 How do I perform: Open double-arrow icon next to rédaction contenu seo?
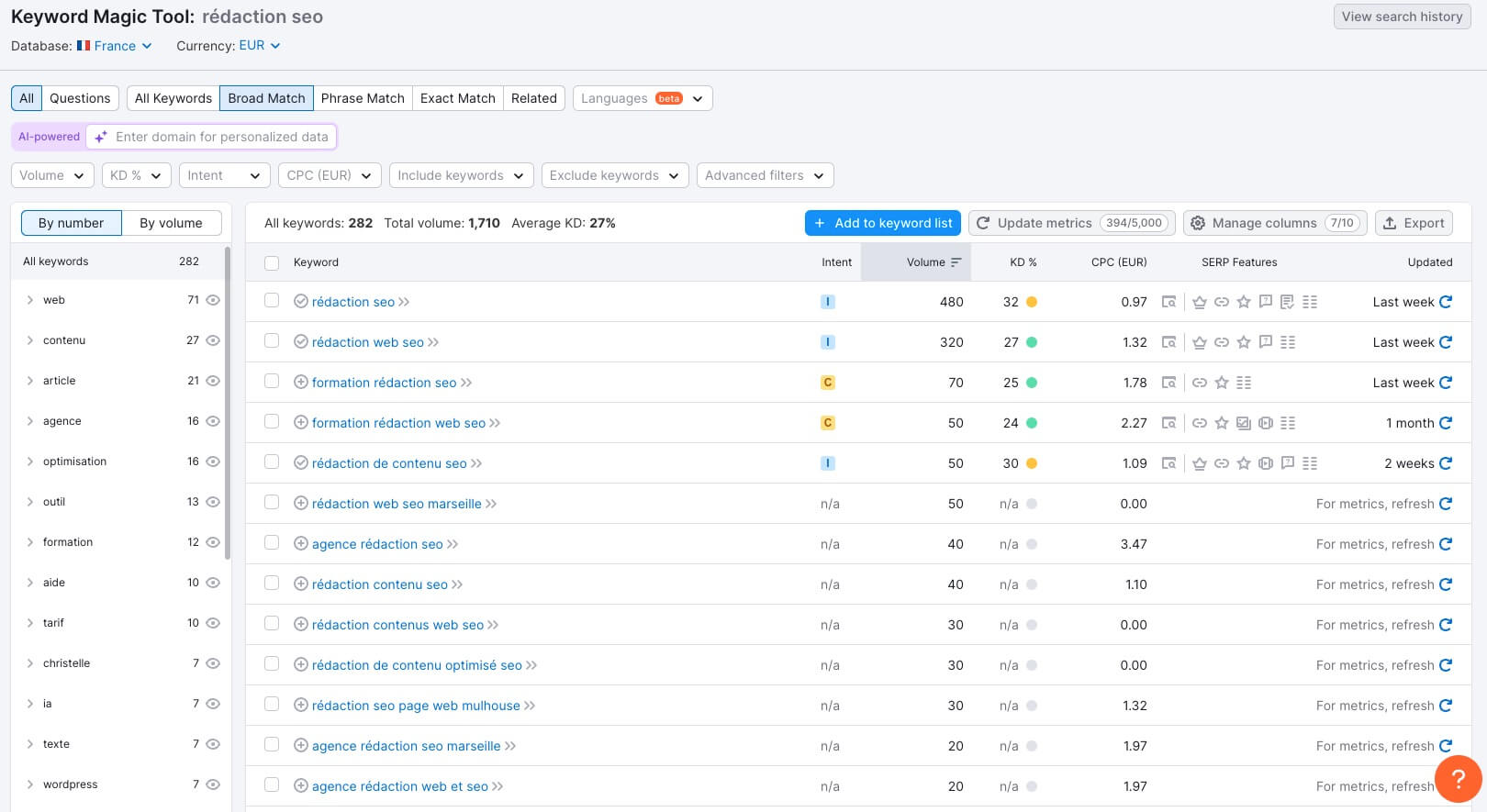[x=457, y=584]
